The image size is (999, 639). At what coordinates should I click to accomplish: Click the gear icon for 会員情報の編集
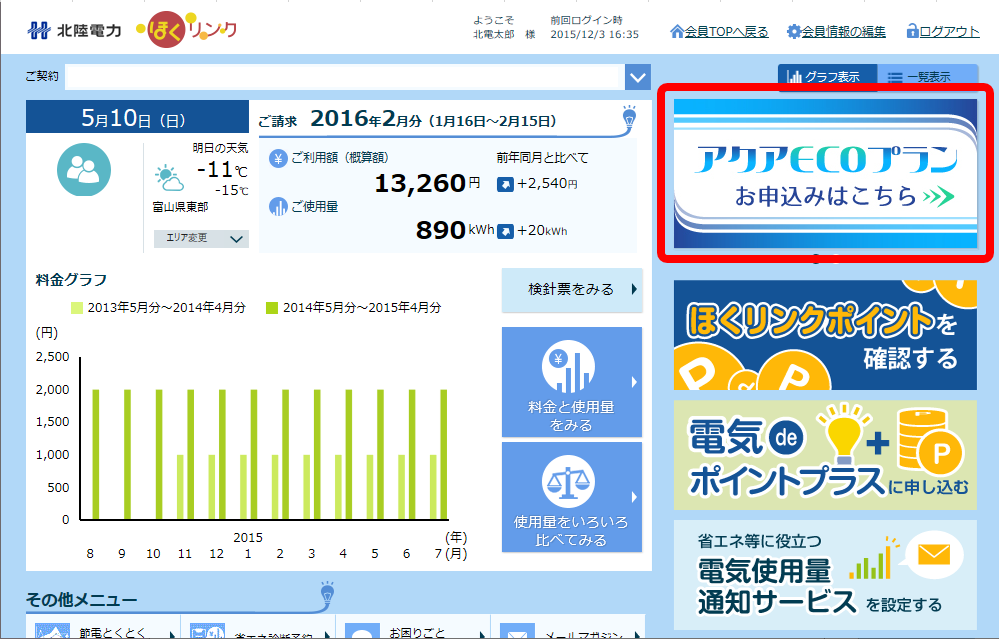tap(793, 31)
